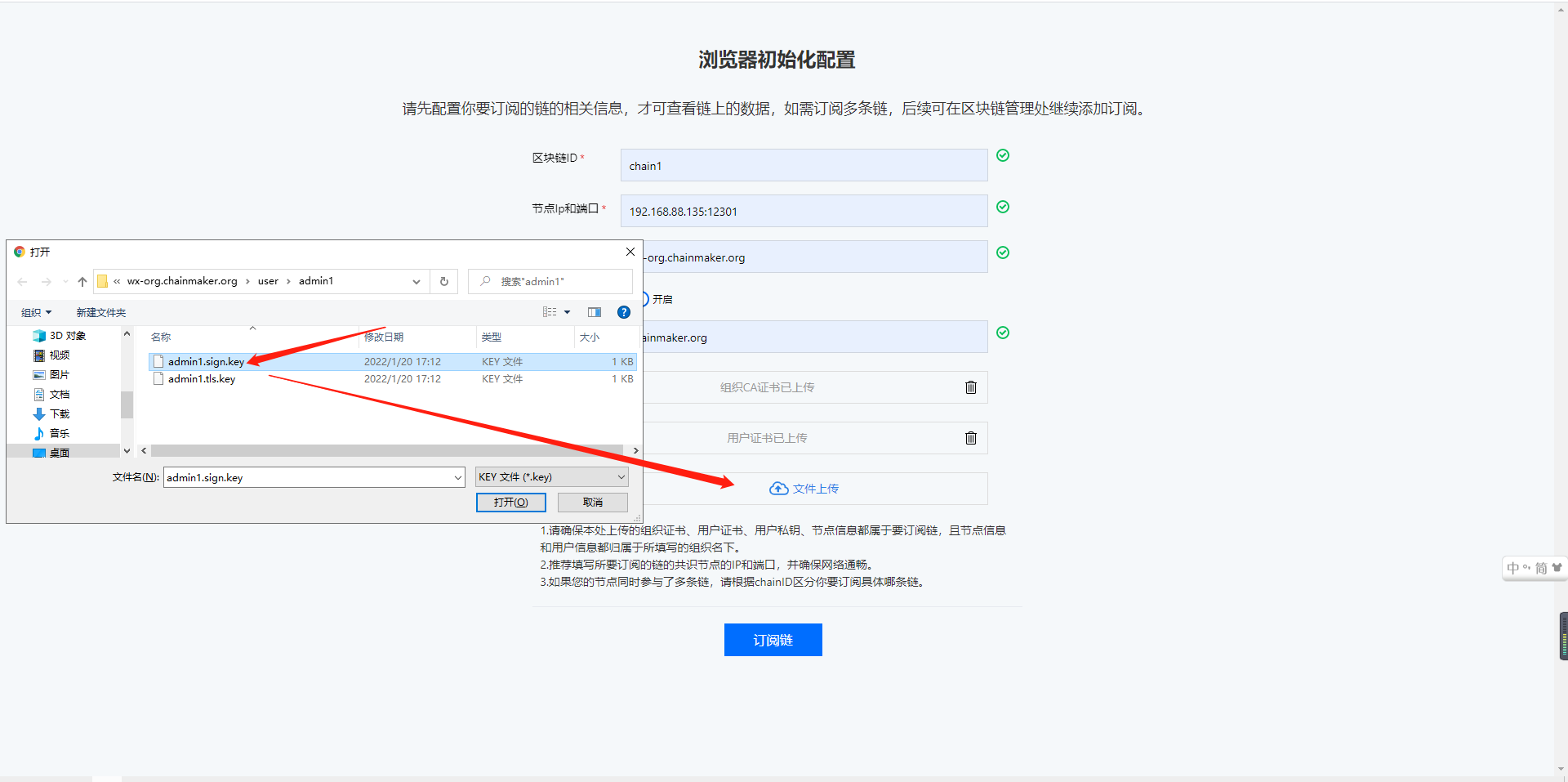Image resolution: width=1568 pixels, height=782 pixels.
Task: Click 新建文件夹 to create a folder
Action: (x=101, y=312)
